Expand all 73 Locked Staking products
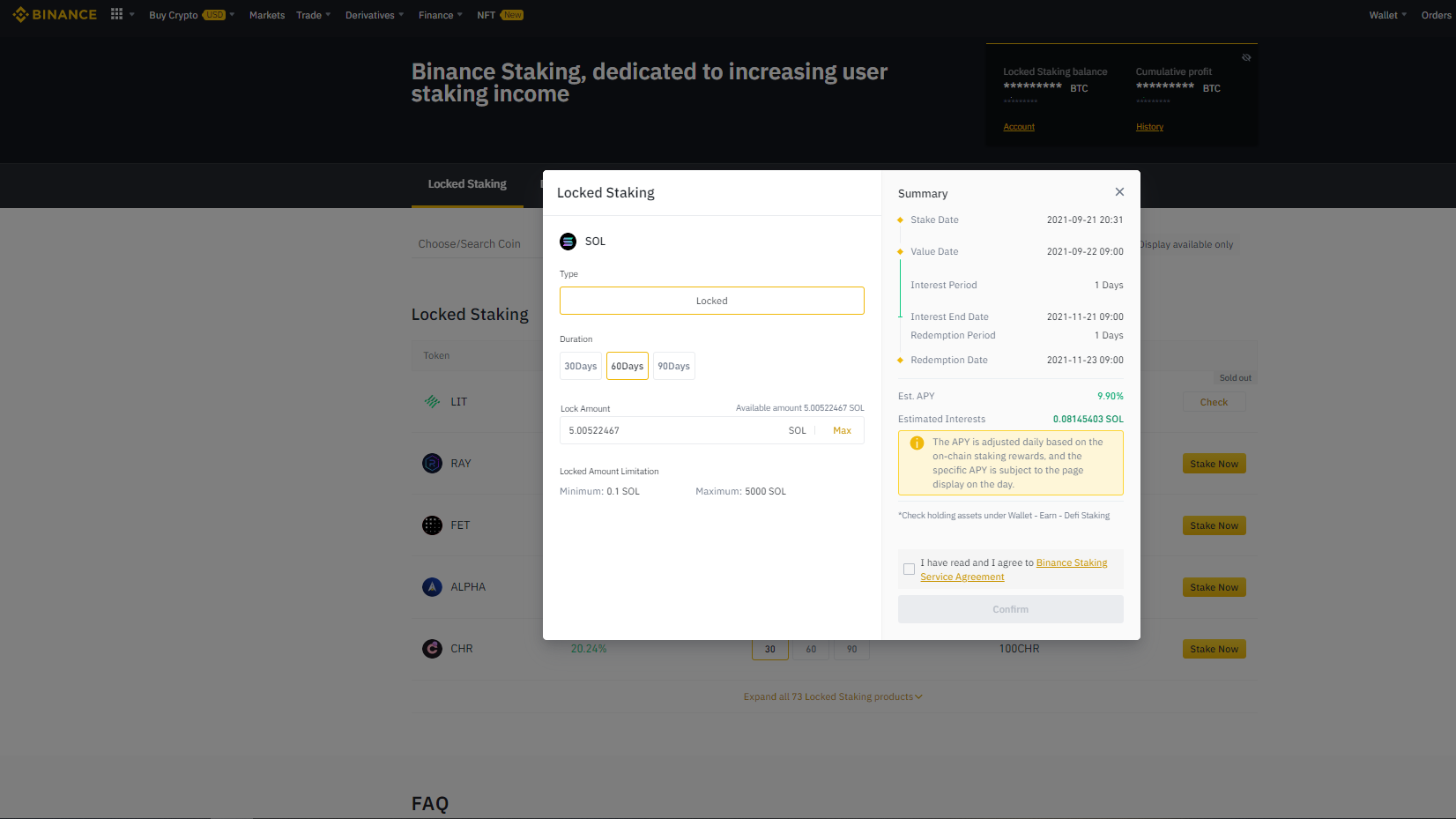 (833, 697)
